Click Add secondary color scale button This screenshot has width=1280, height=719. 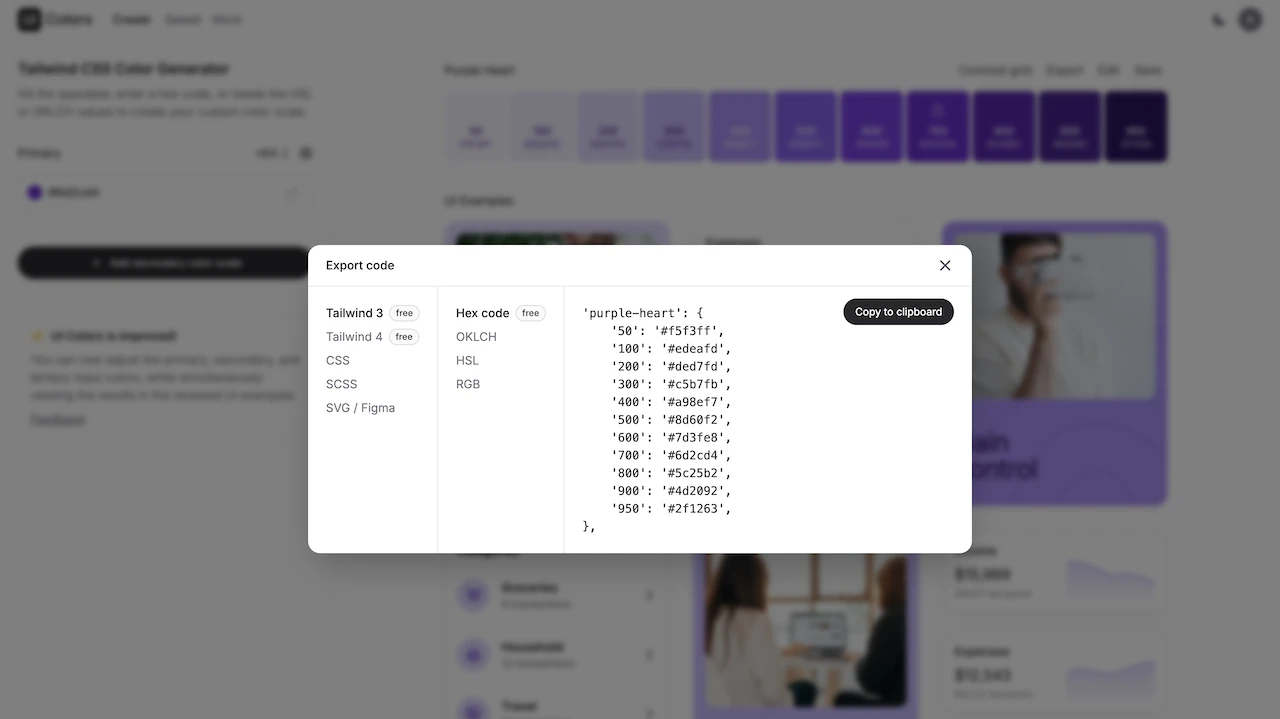tap(165, 263)
